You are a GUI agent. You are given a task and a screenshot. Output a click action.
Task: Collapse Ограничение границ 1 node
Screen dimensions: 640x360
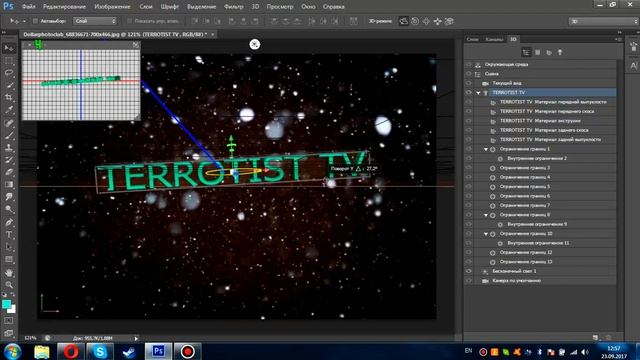click(x=486, y=149)
